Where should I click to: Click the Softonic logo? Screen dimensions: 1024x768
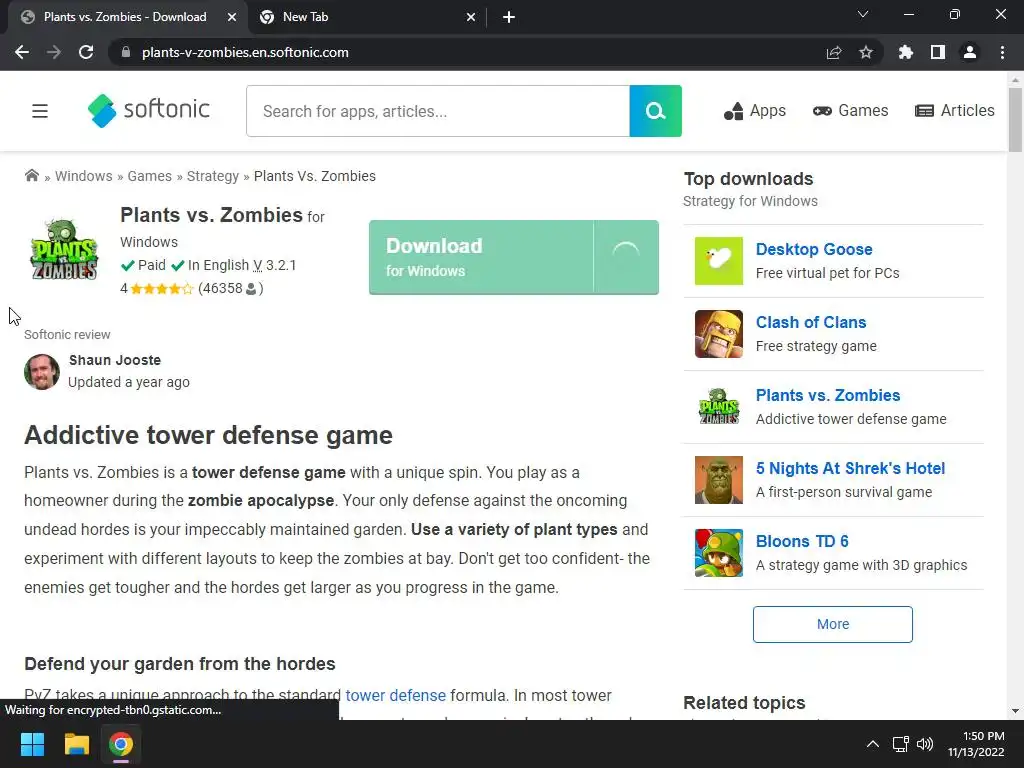click(x=149, y=110)
